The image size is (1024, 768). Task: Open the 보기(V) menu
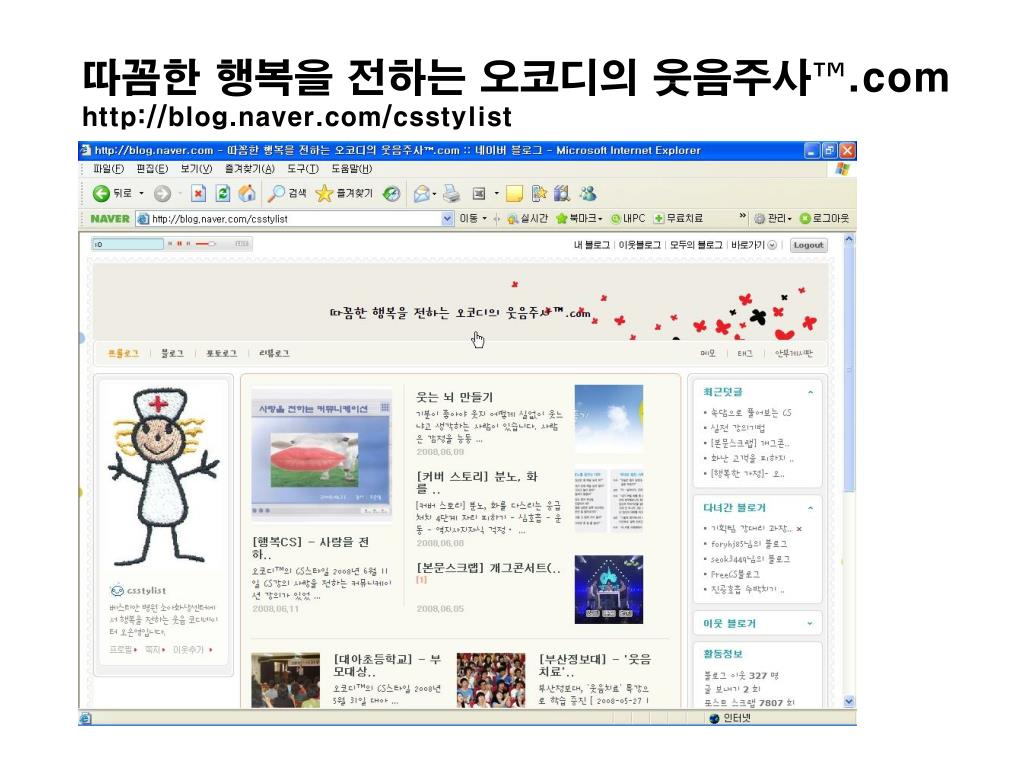point(196,168)
